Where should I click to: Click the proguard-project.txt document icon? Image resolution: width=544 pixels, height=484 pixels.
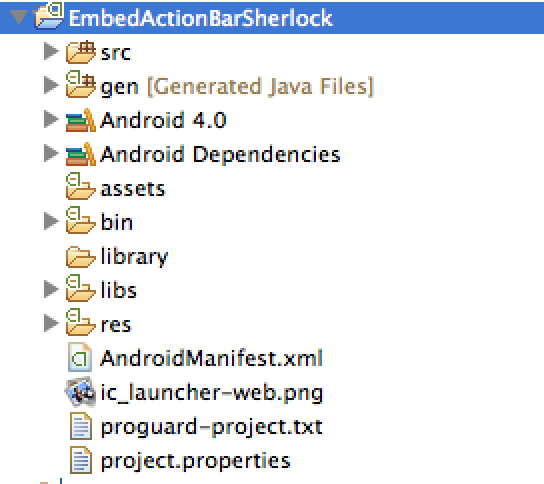(x=81, y=426)
